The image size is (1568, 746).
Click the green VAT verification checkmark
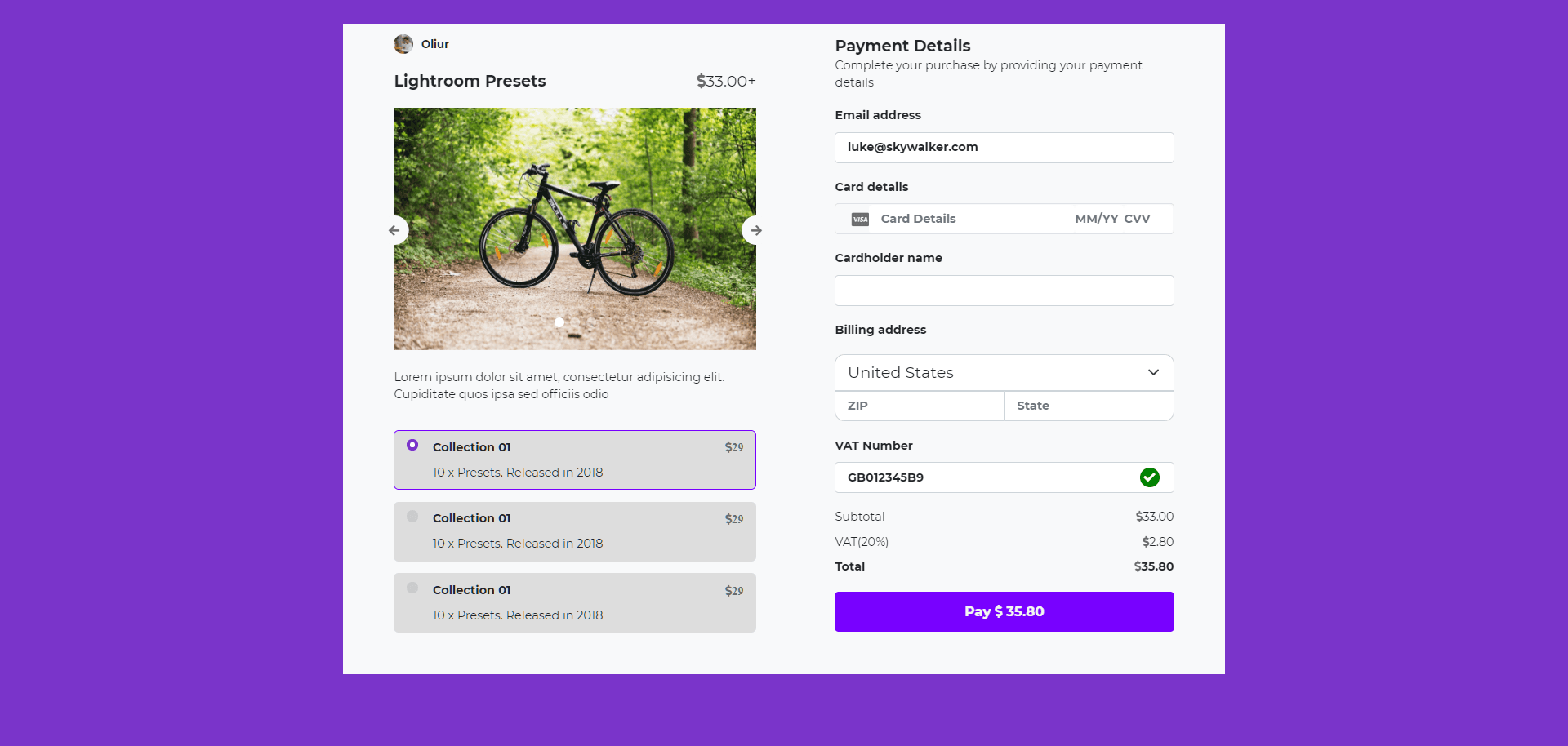[1150, 477]
